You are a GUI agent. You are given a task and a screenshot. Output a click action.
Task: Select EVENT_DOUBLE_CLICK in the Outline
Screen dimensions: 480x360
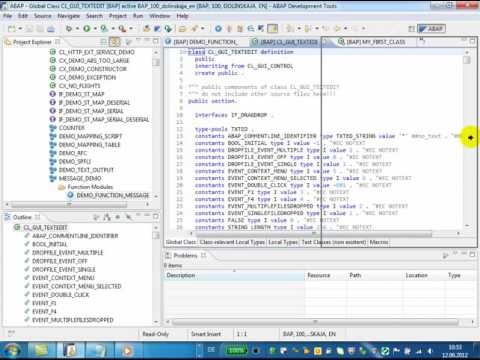pos(60,295)
